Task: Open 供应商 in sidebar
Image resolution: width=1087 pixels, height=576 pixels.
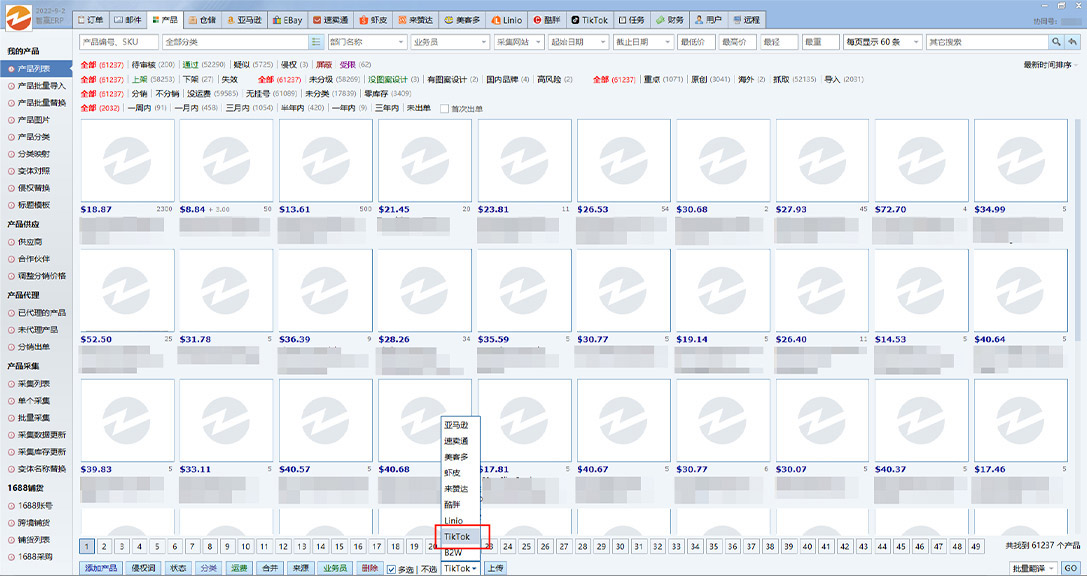Action: [29, 241]
